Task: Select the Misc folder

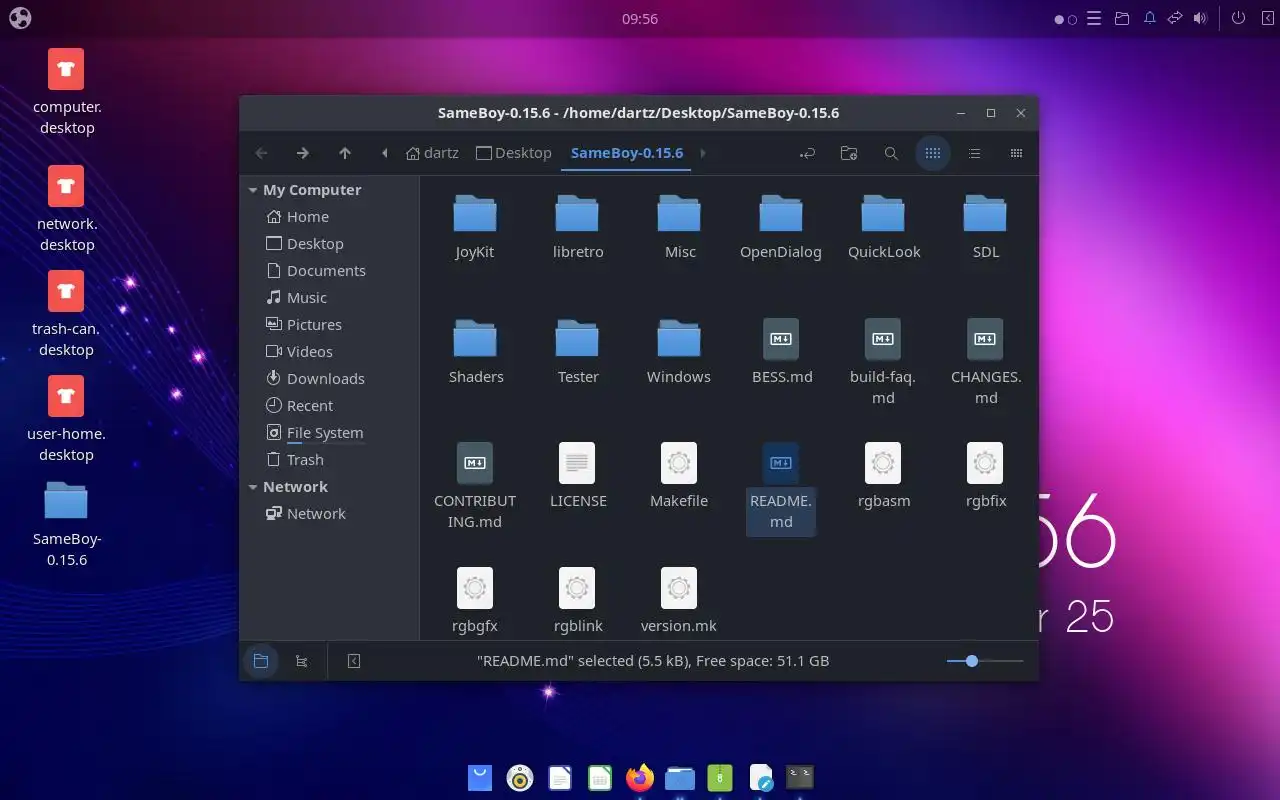Action: click(x=679, y=228)
